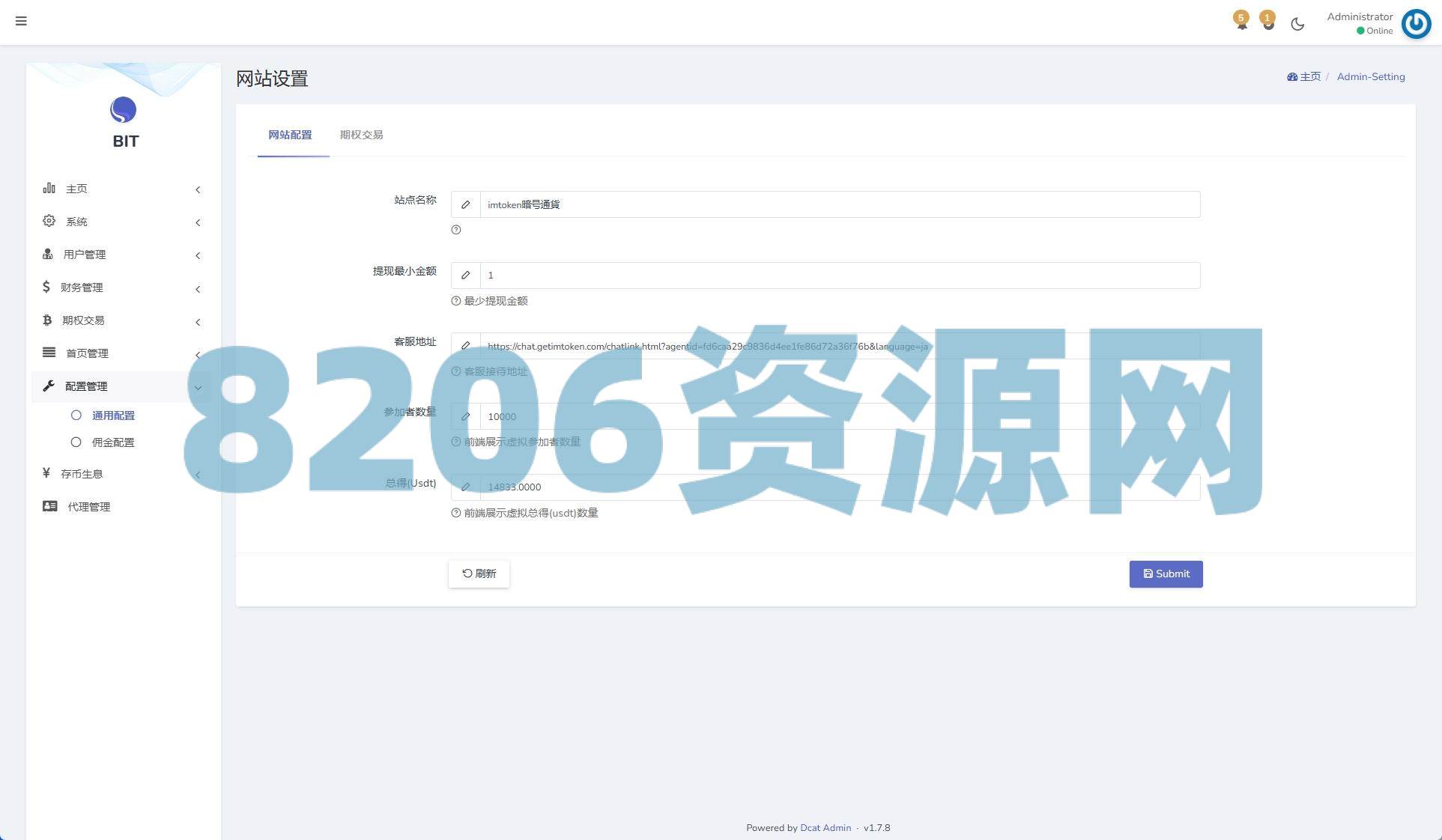The width and height of the screenshot is (1442, 840).
Task: Click the 刷新 refresh button
Action: click(479, 574)
